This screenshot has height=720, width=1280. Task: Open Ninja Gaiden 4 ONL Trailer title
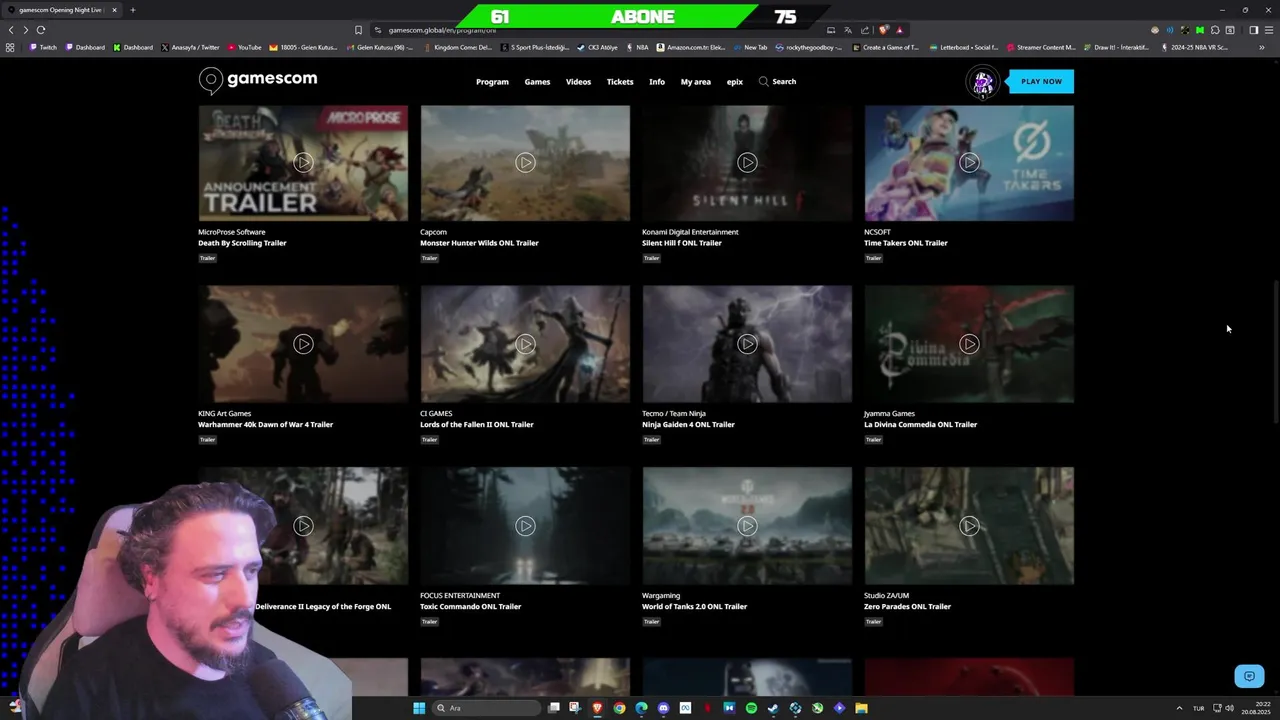click(x=688, y=425)
